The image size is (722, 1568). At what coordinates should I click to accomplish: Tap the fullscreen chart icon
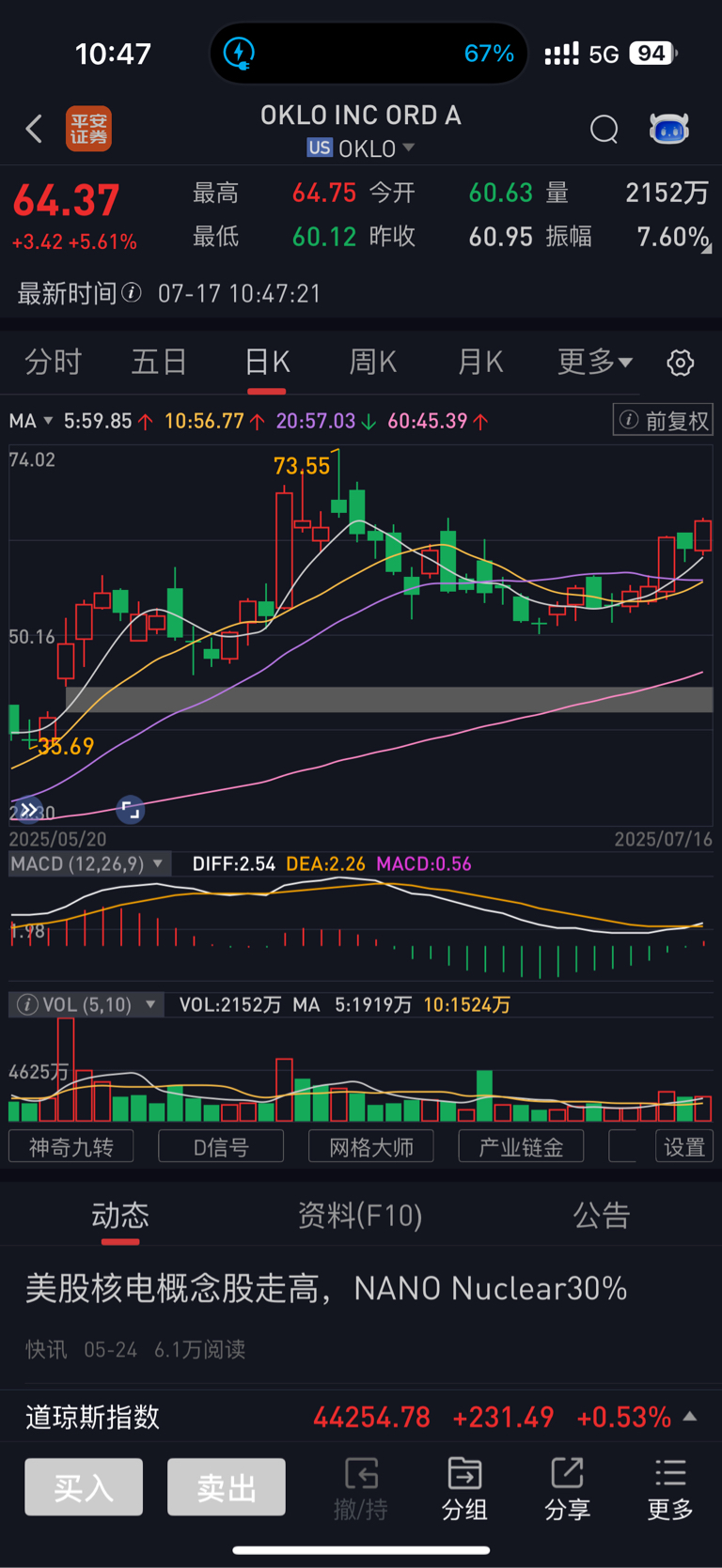pos(131,809)
